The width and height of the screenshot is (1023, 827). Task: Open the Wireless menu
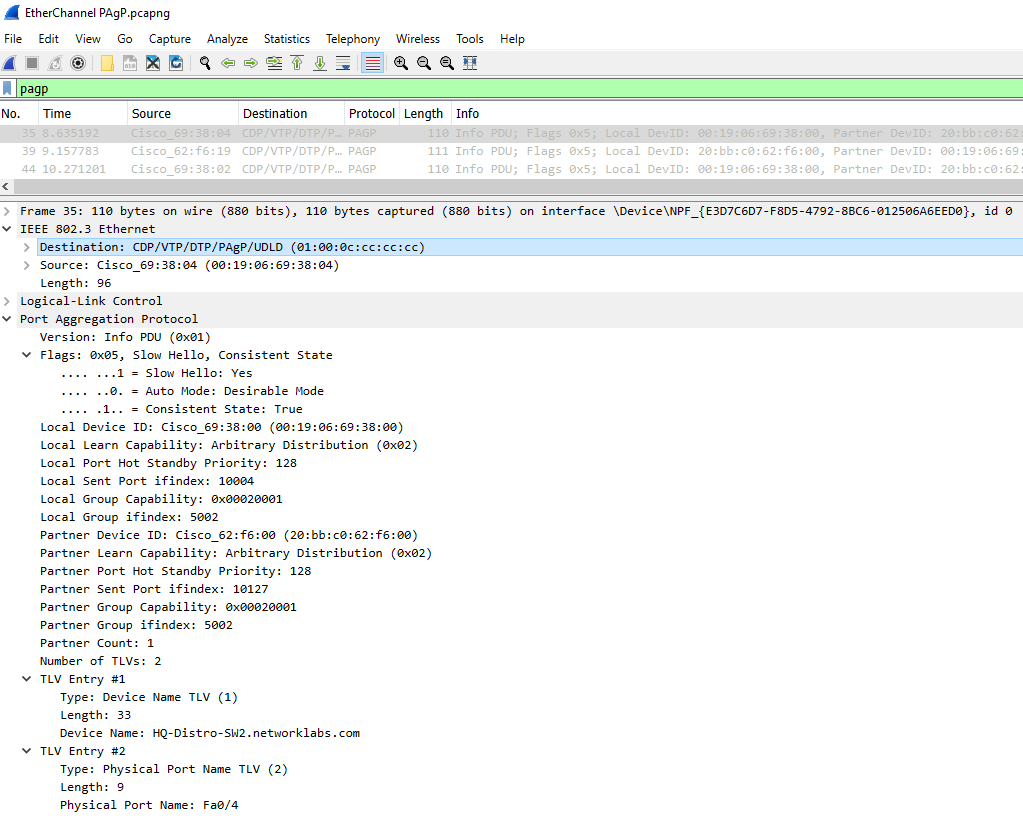click(x=418, y=39)
